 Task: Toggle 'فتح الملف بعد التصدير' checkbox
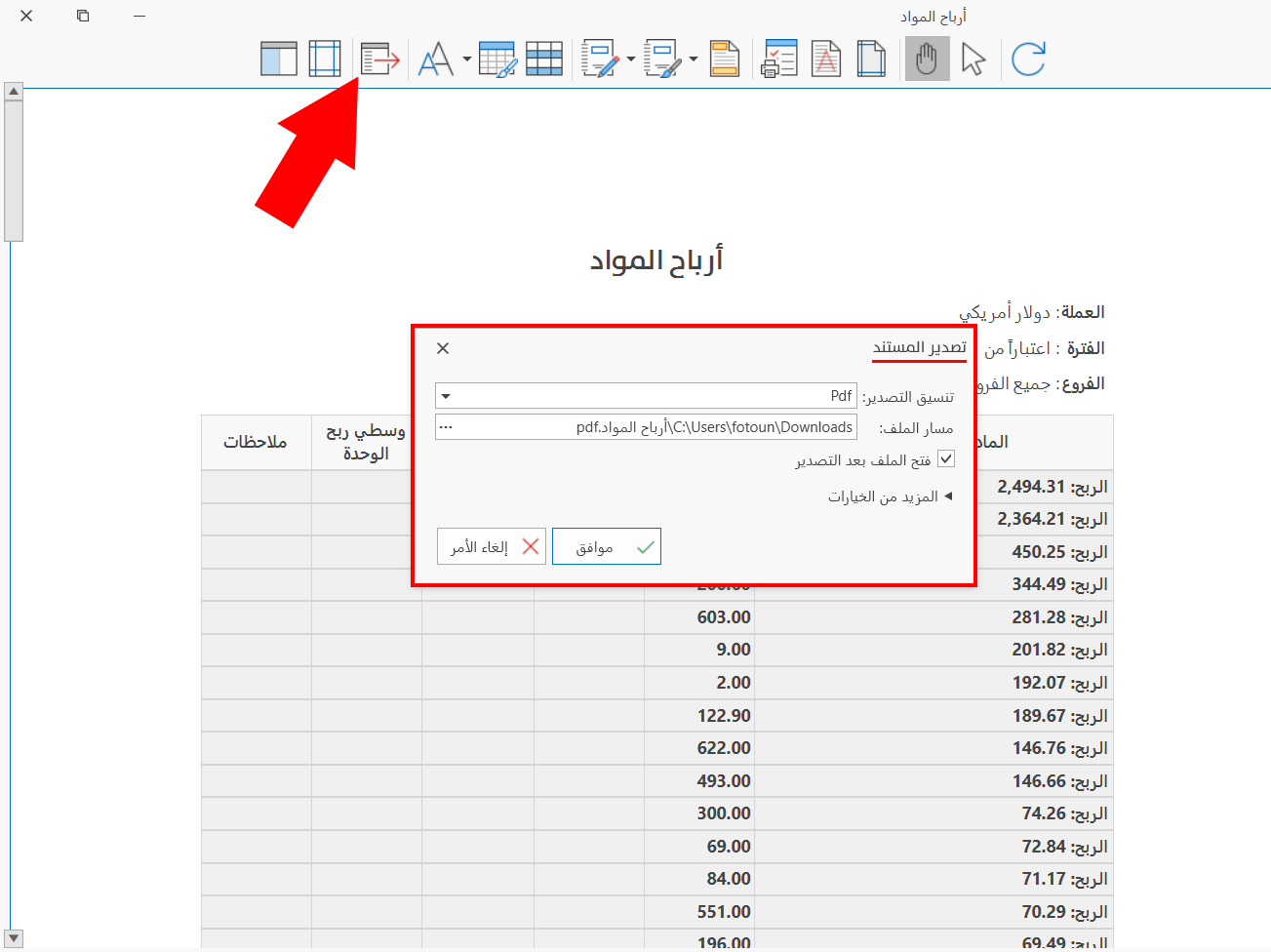(x=946, y=459)
